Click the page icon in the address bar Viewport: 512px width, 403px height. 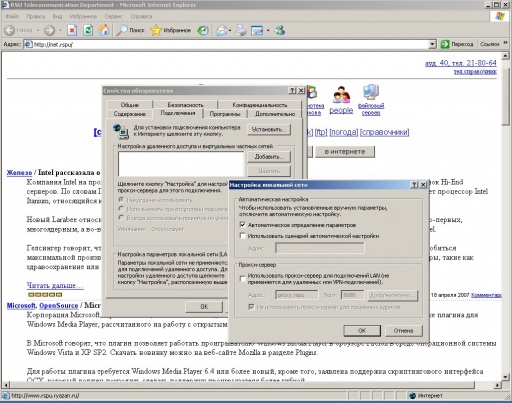(28, 44)
